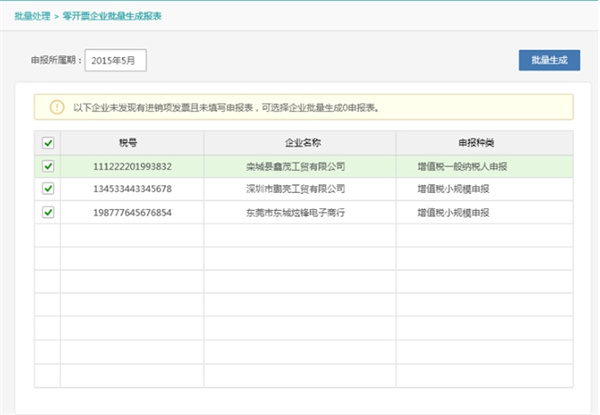
Task: Click the 批量生成 button
Action: (x=549, y=60)
